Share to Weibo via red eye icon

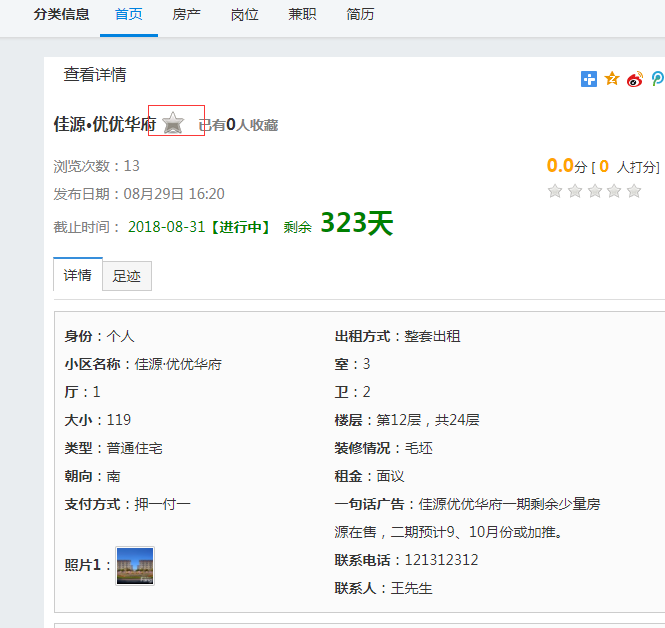[635, 79]
